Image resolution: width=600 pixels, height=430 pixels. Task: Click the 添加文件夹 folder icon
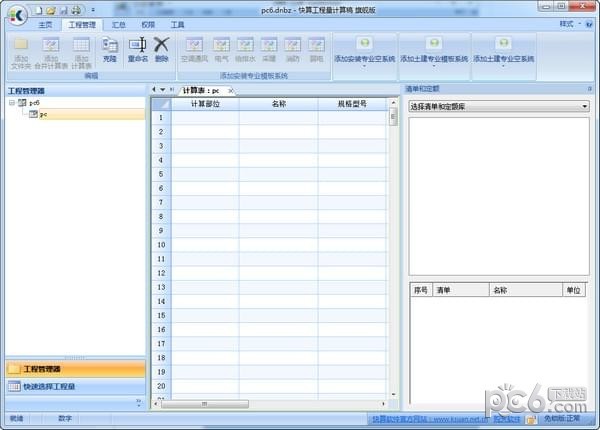point(21,45)
